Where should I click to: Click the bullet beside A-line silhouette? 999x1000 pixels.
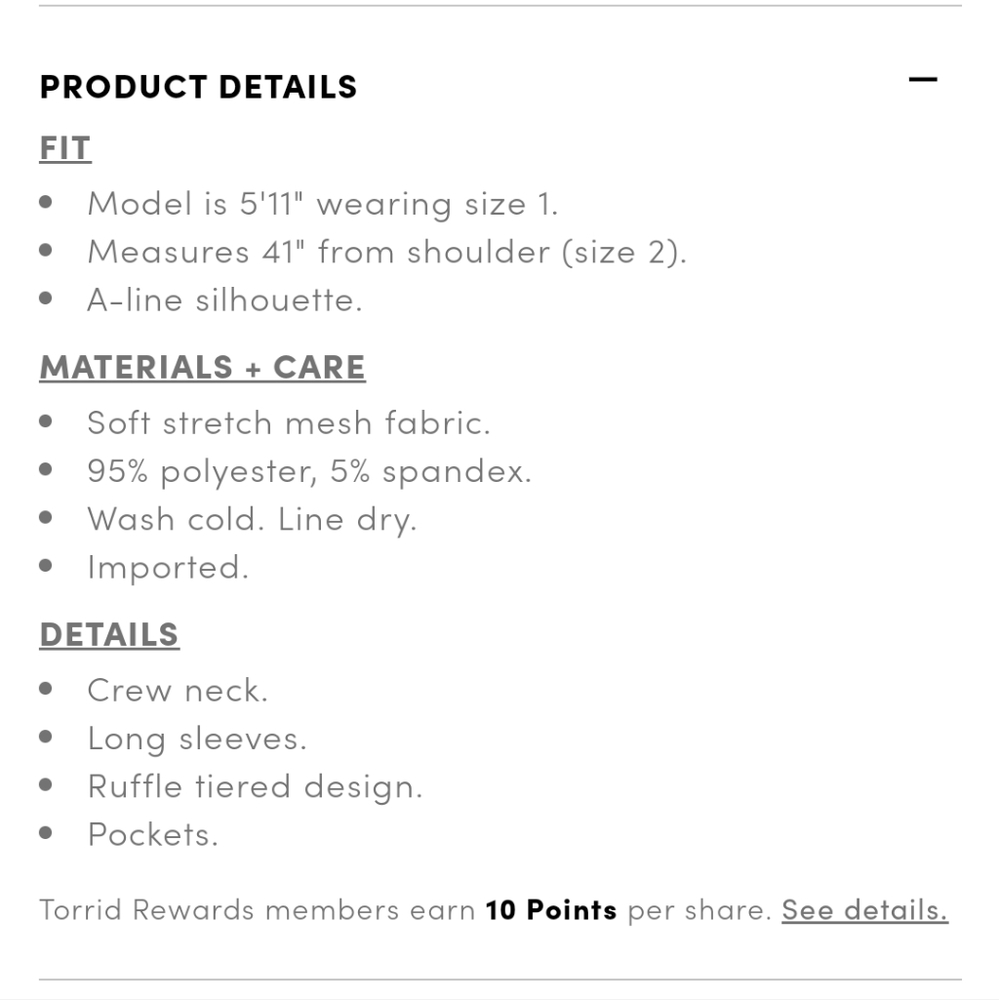pyautogui.click(x=46, y=299)
